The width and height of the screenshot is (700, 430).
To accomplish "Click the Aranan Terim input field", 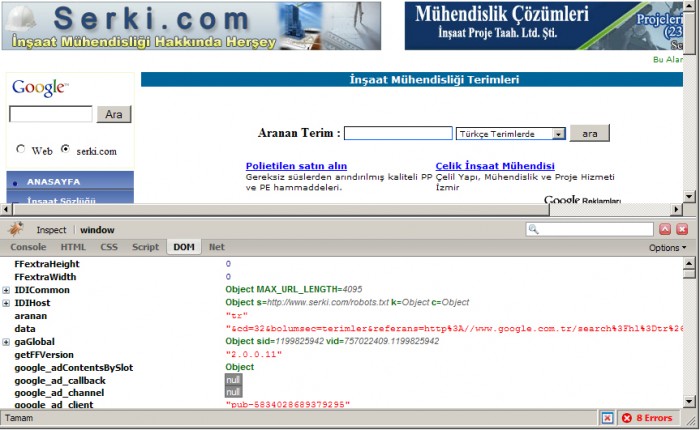I will (x=398, y=133).
